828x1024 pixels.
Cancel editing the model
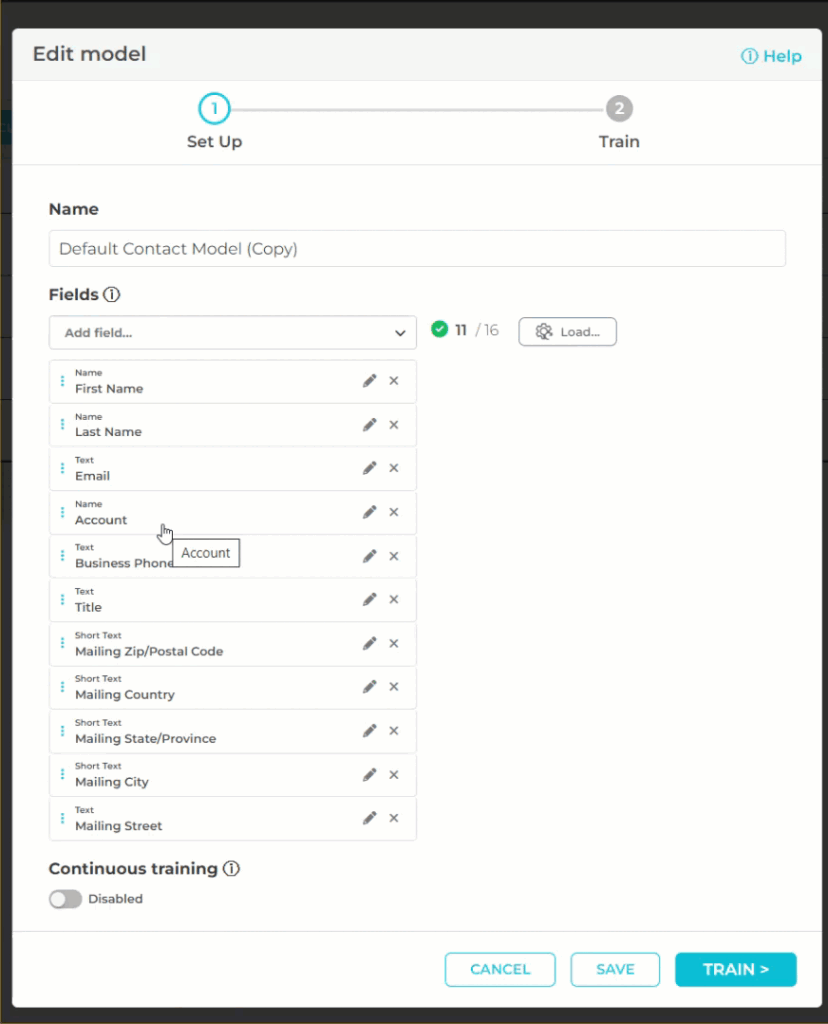point(500,969)
